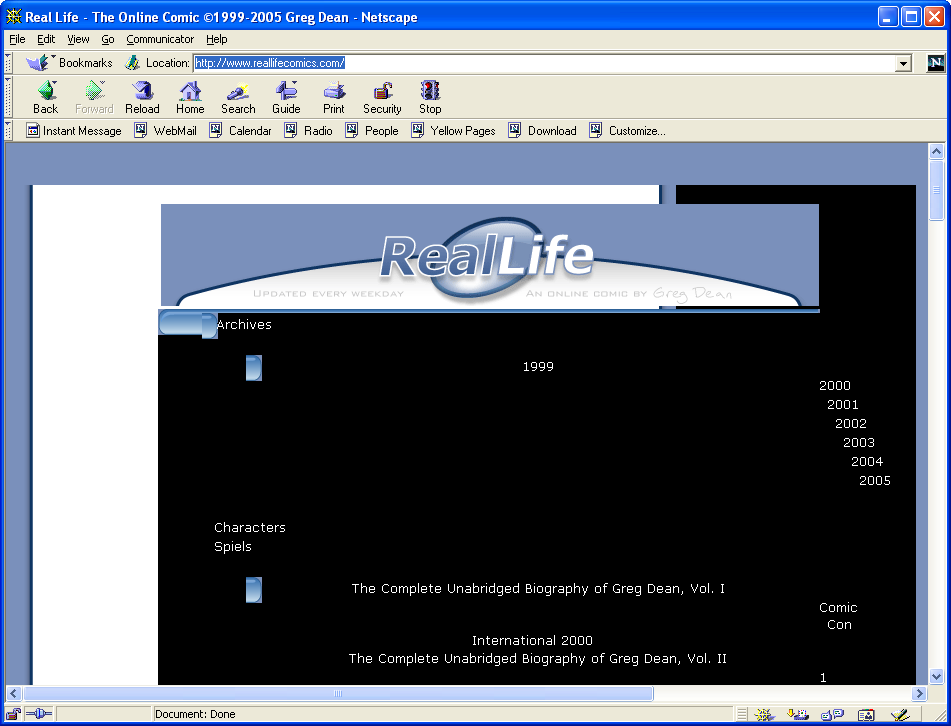This screenshot has height=726, width=951.
Task: Click in the Location URL field
Action: pos(544,63)
